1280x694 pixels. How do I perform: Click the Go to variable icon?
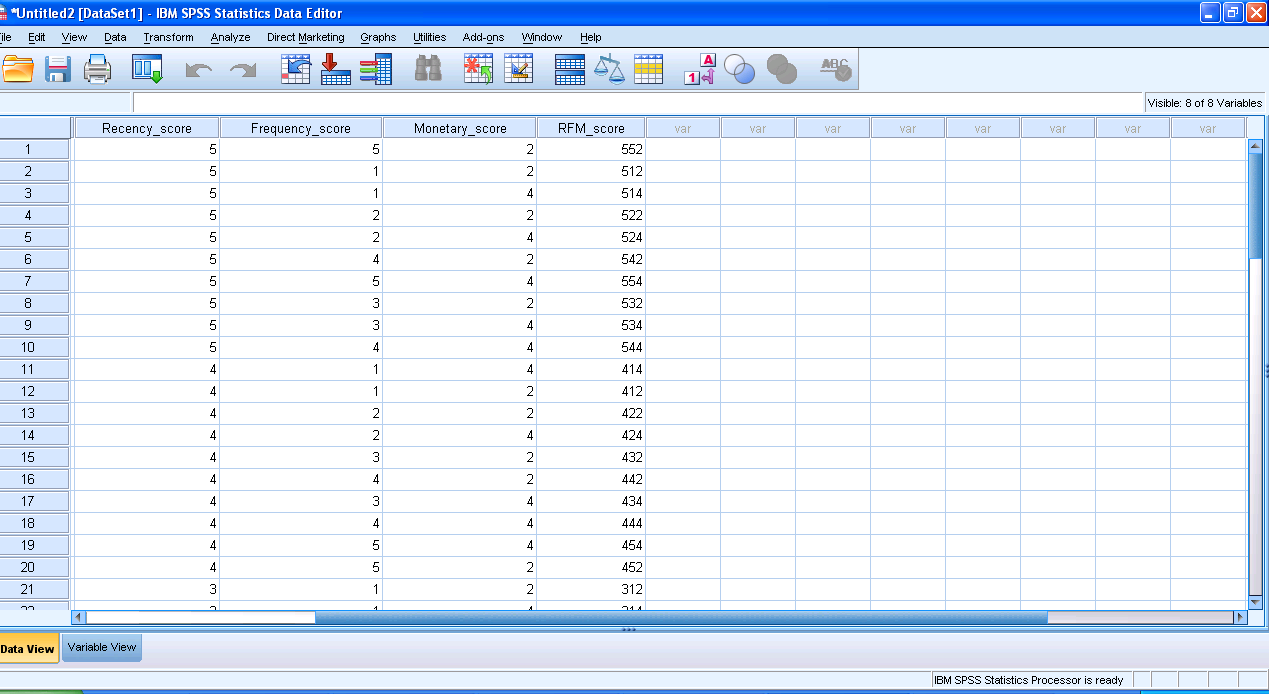click(335, 69)
